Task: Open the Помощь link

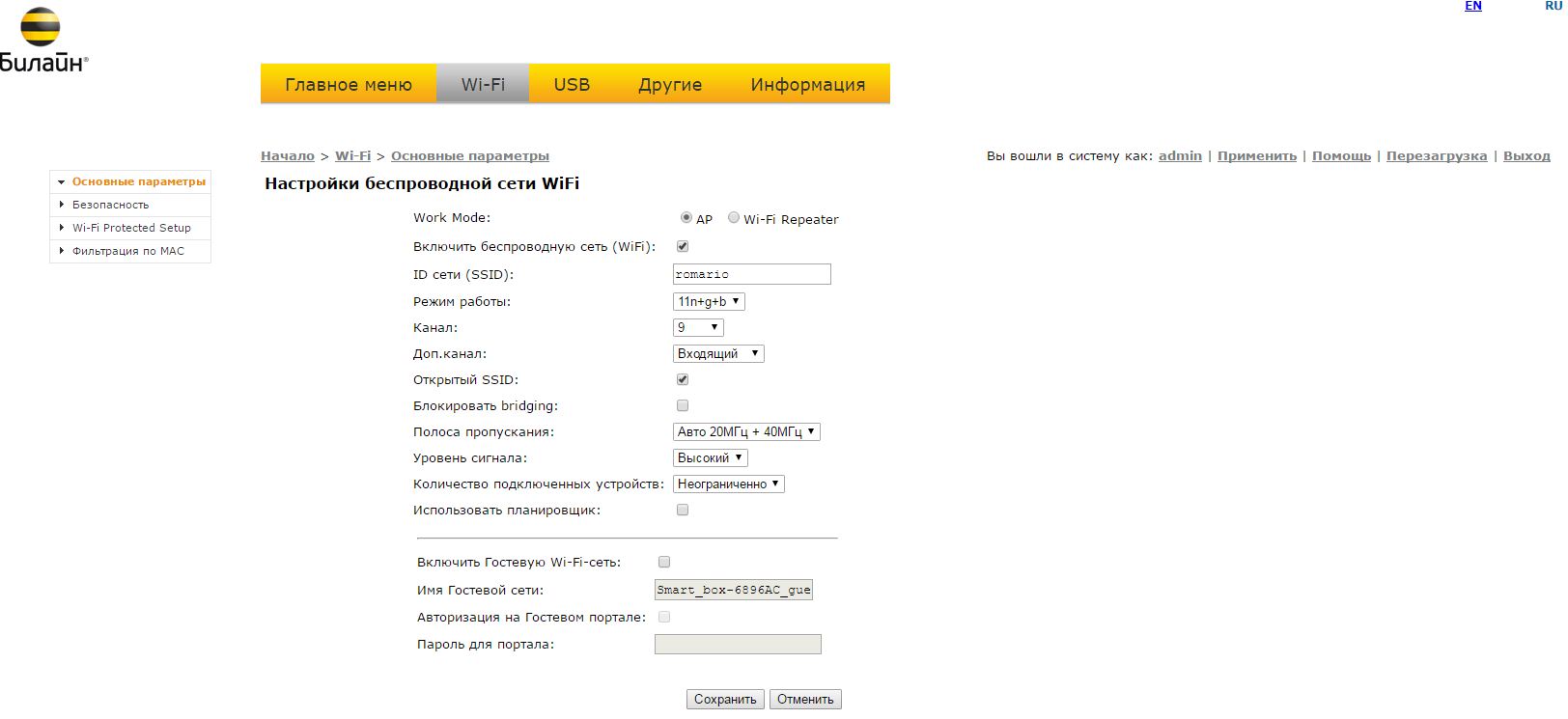Action: pos(1341,155)
